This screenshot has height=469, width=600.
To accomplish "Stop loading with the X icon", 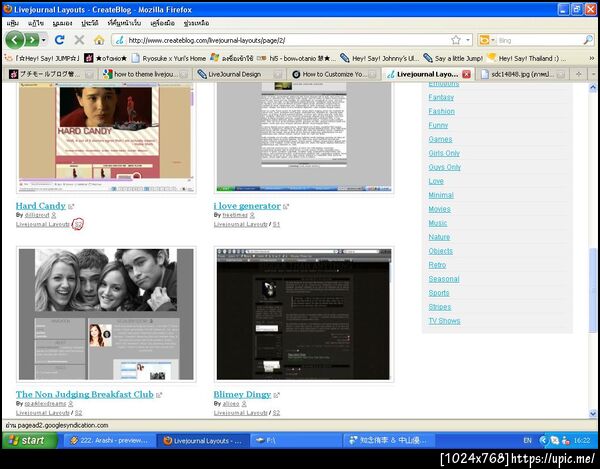I will [79, 40].
